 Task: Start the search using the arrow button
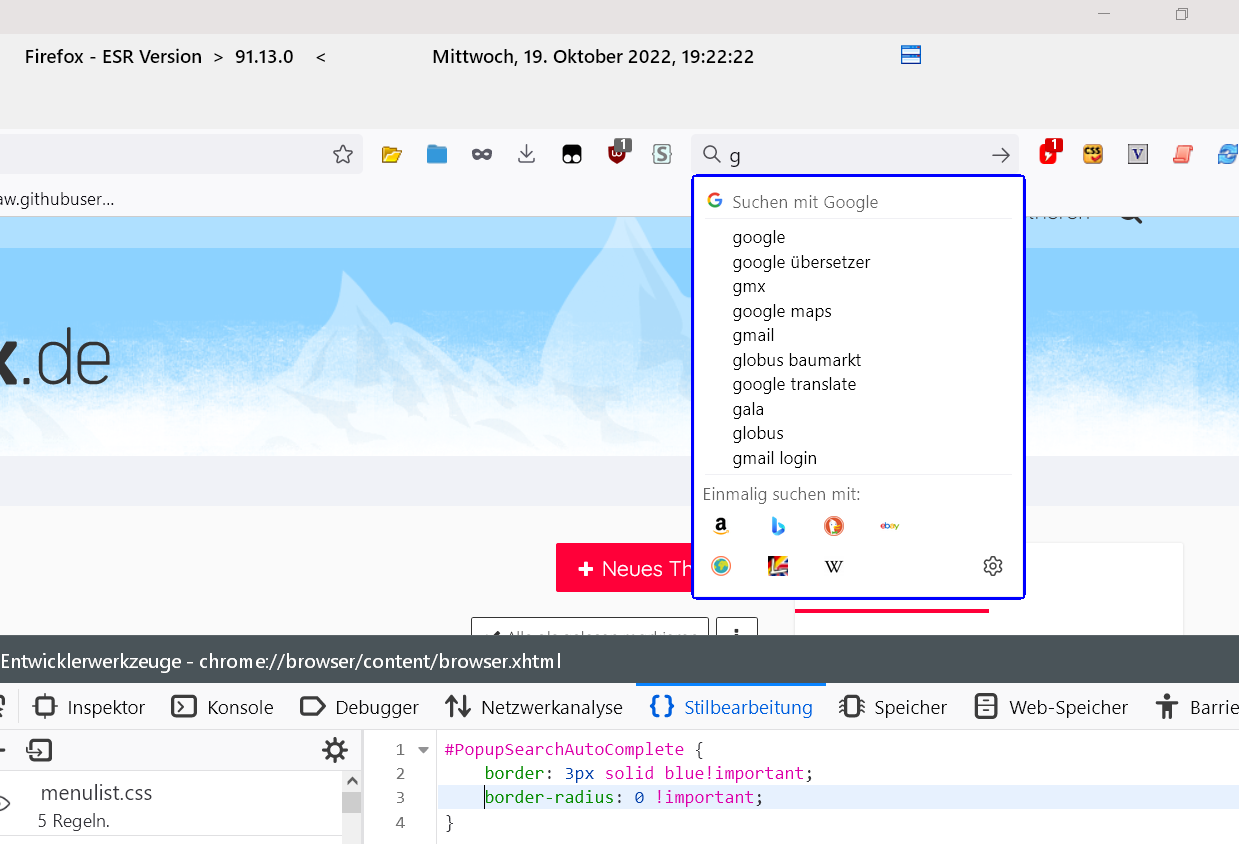point(1000,155)
